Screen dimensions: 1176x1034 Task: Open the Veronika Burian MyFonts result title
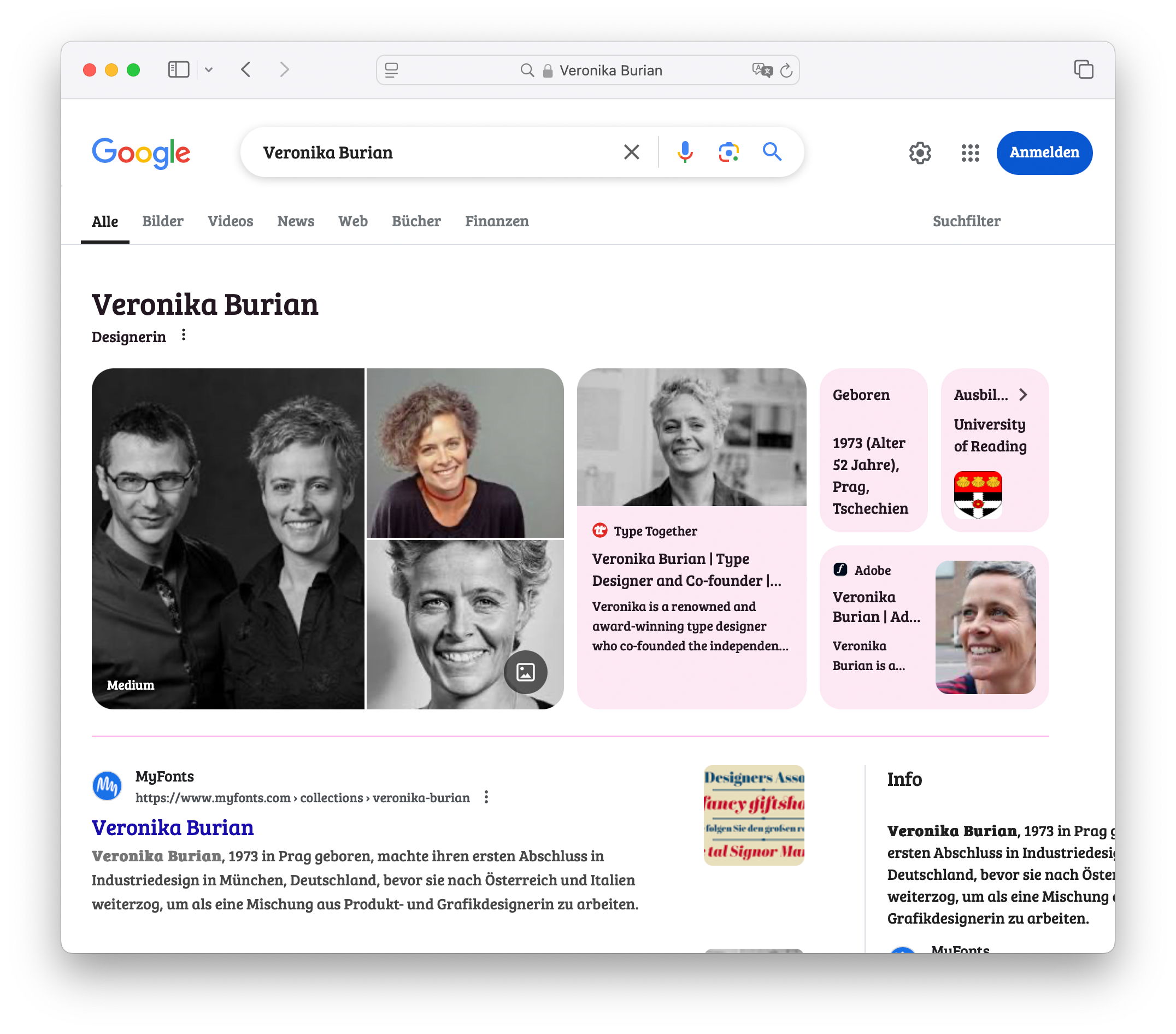point(173,828)
